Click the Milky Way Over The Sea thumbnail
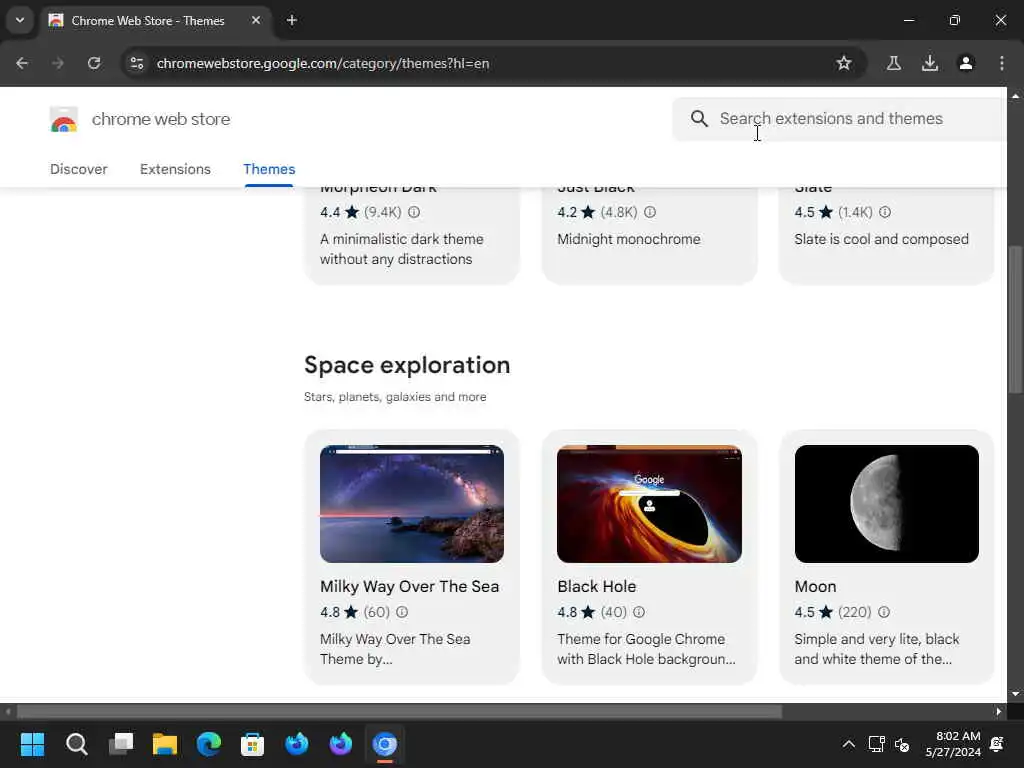 [412, 504]
